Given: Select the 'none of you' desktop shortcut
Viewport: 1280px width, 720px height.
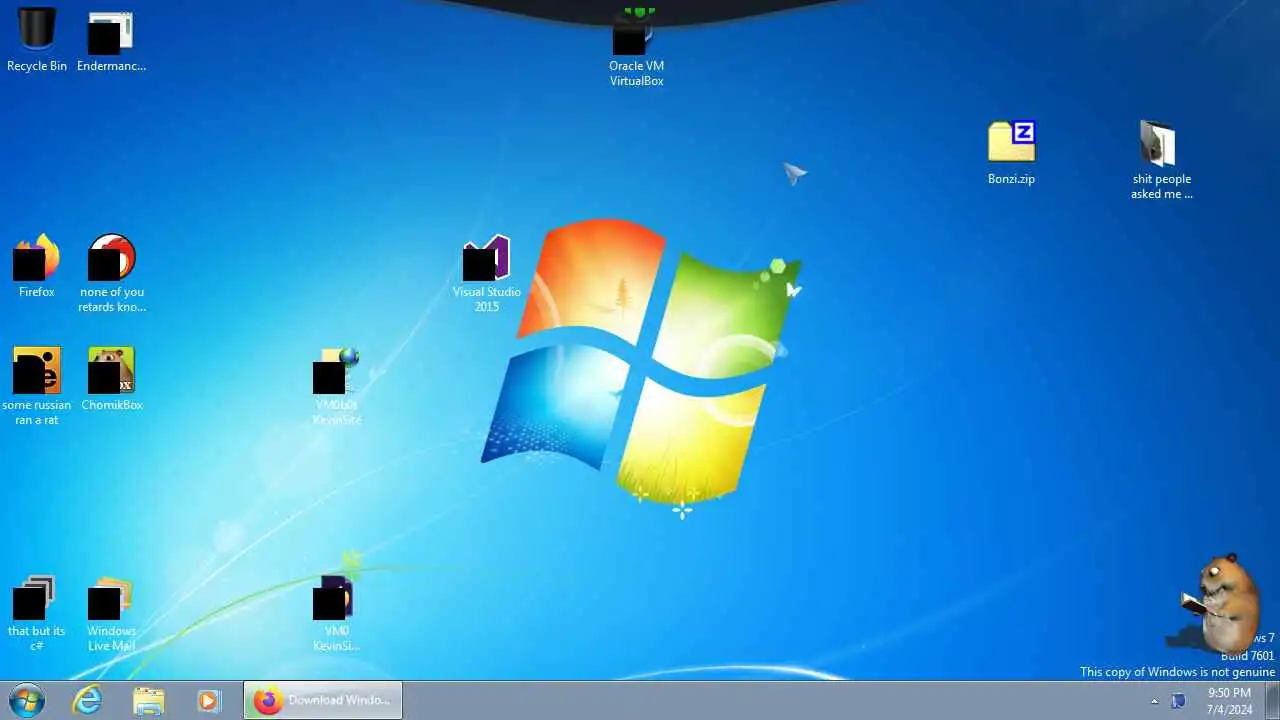Looking at the screenshot, I should tap(112, 273).
